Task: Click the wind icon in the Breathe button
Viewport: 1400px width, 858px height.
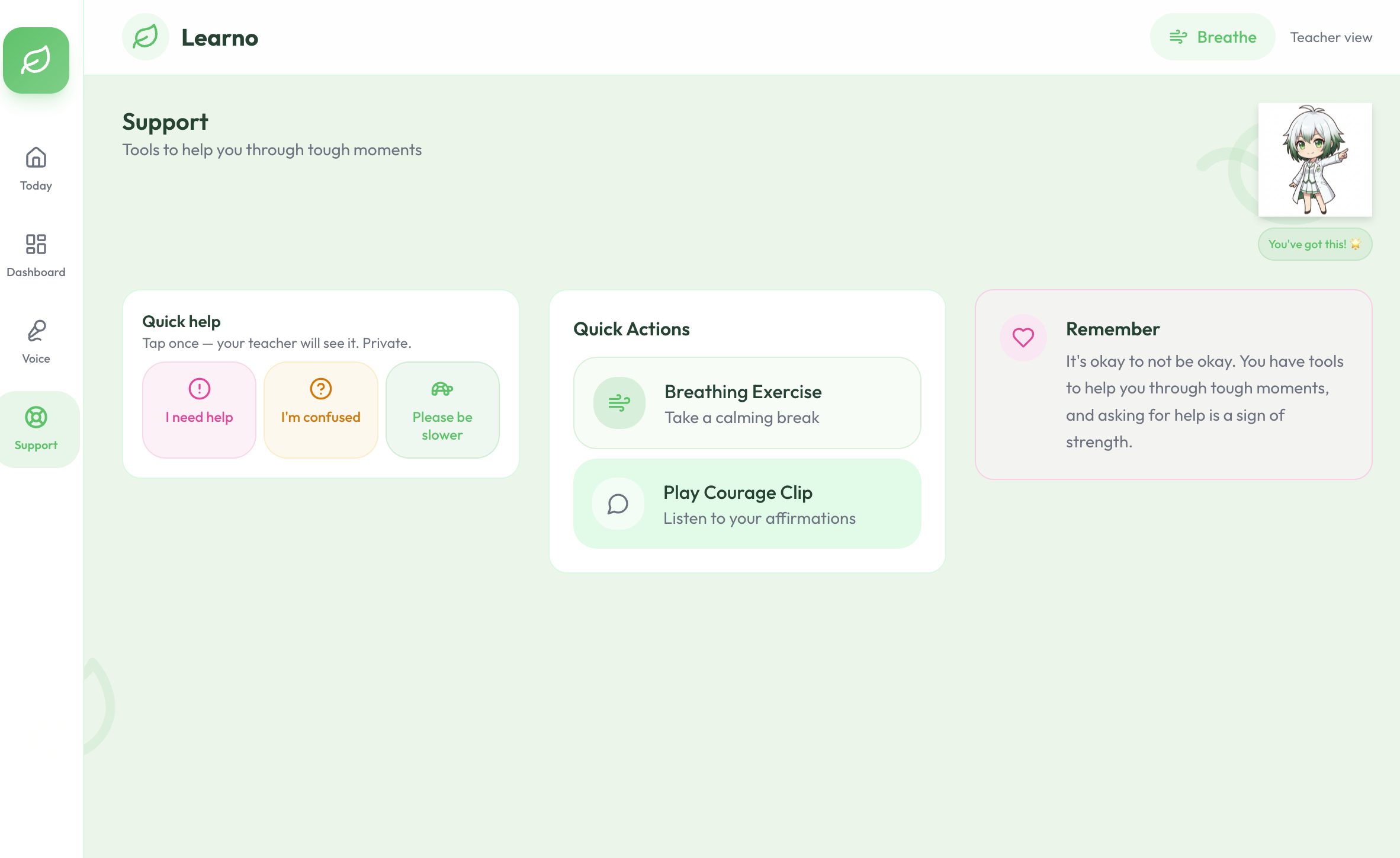Action: [1178, 37]
